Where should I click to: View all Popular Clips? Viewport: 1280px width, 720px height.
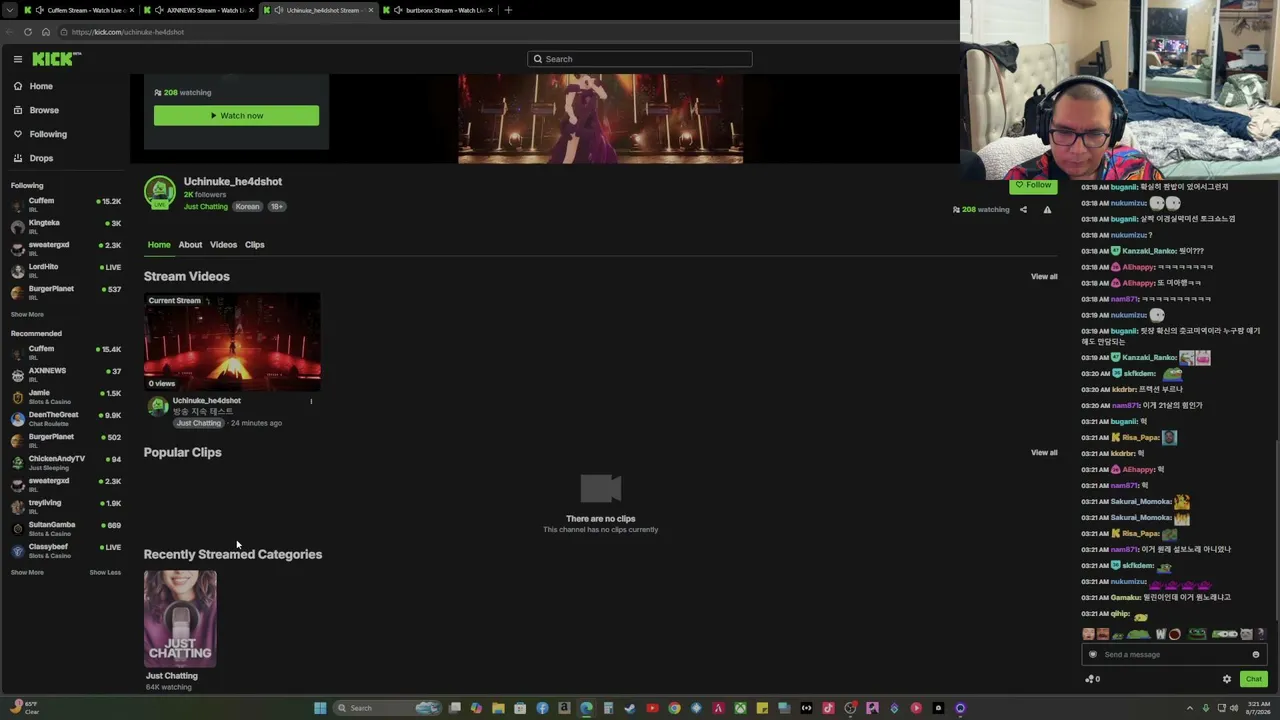[x=1044, y=452]
